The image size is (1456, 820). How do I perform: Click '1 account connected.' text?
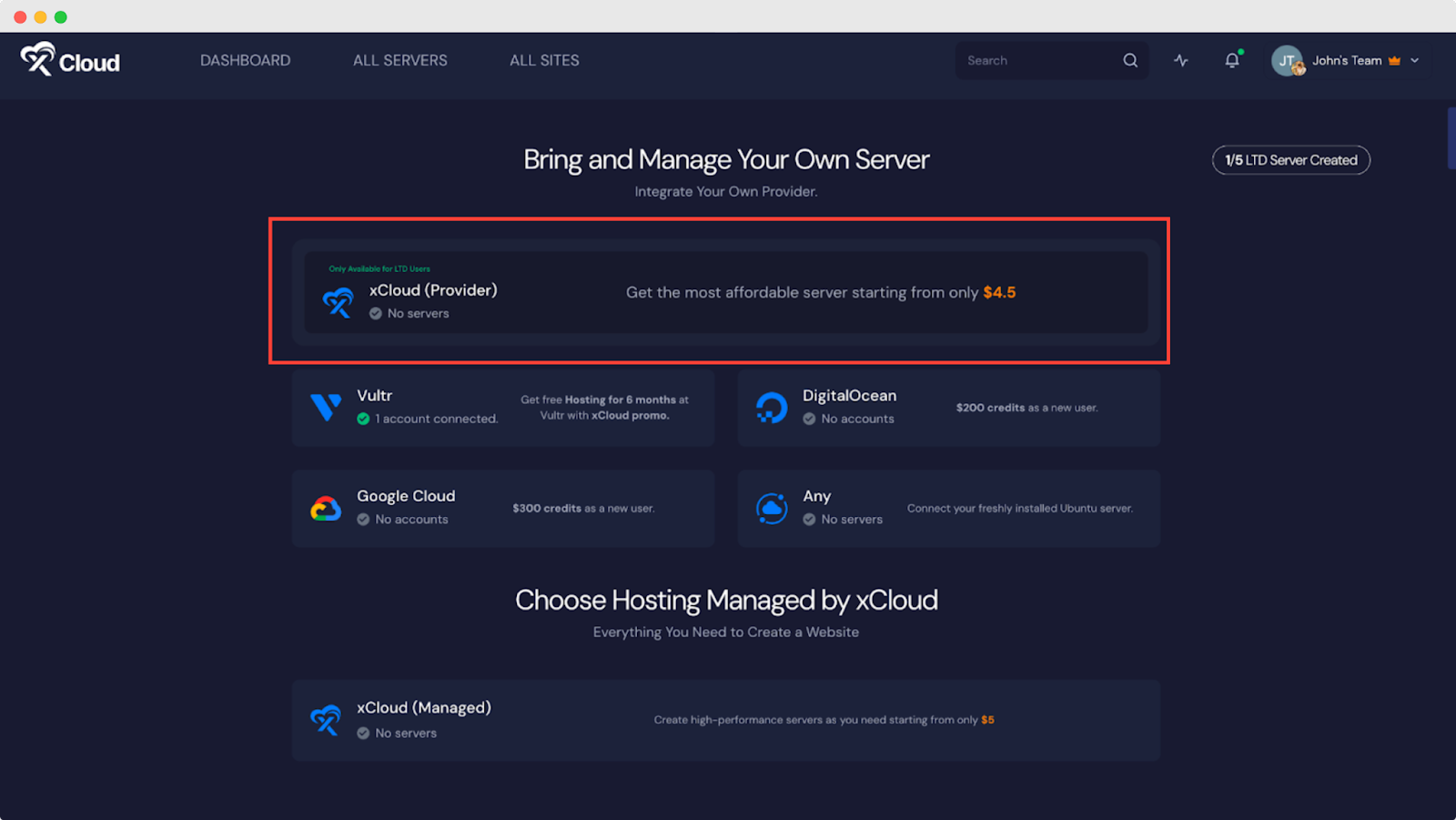point(437,419)
